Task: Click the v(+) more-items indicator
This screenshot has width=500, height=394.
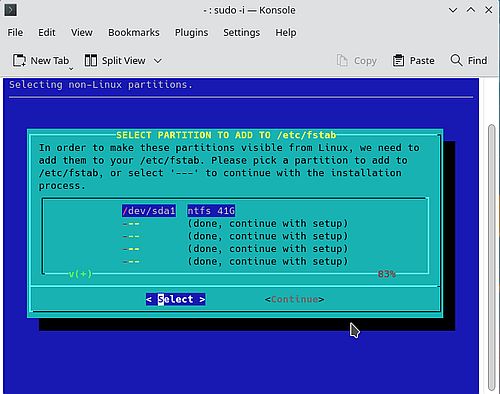Action: pyautogui.click(x=80, y=274)
